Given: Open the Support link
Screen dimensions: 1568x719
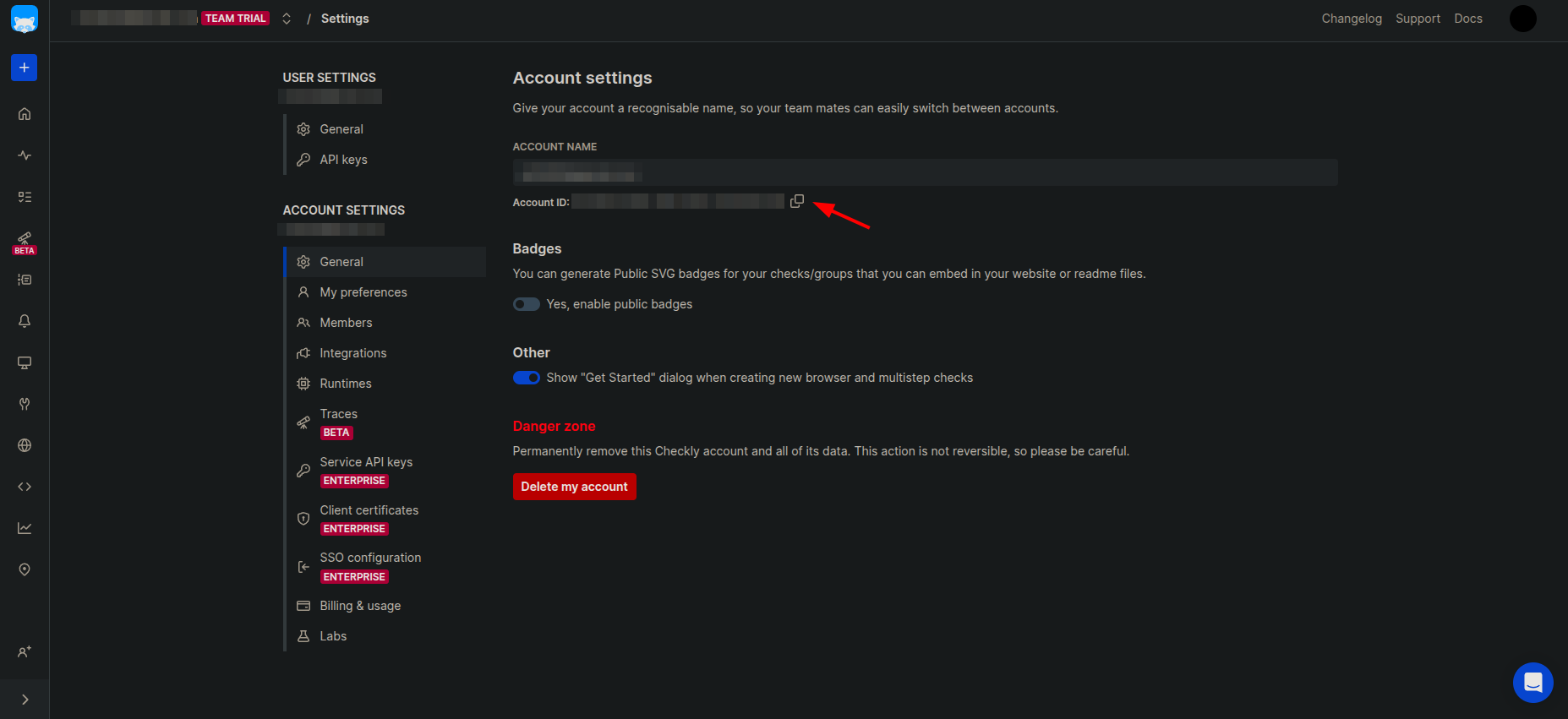Looking at the screenshot, I should coord(1418,19).
